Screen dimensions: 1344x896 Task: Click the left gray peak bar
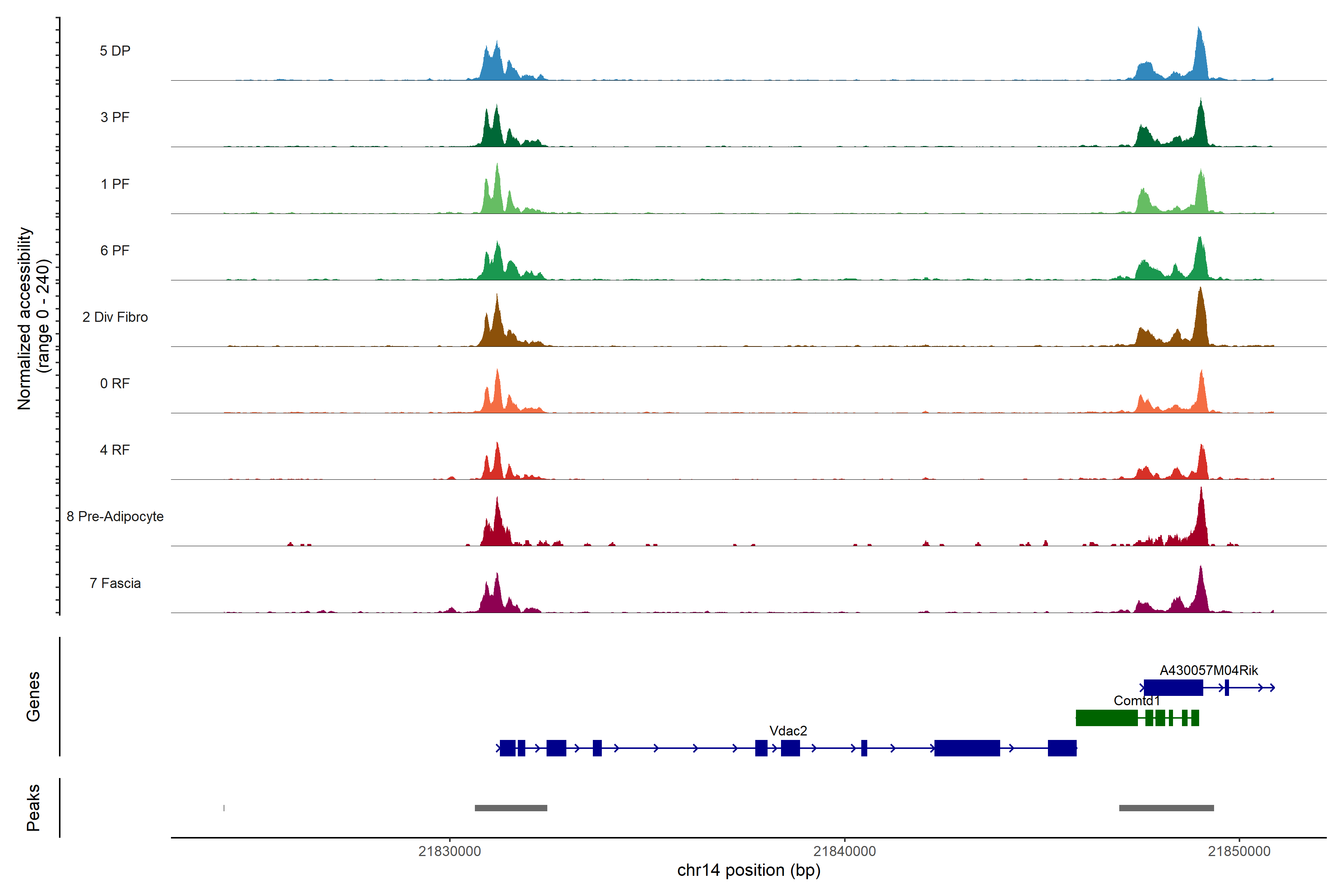coord(511,808)
